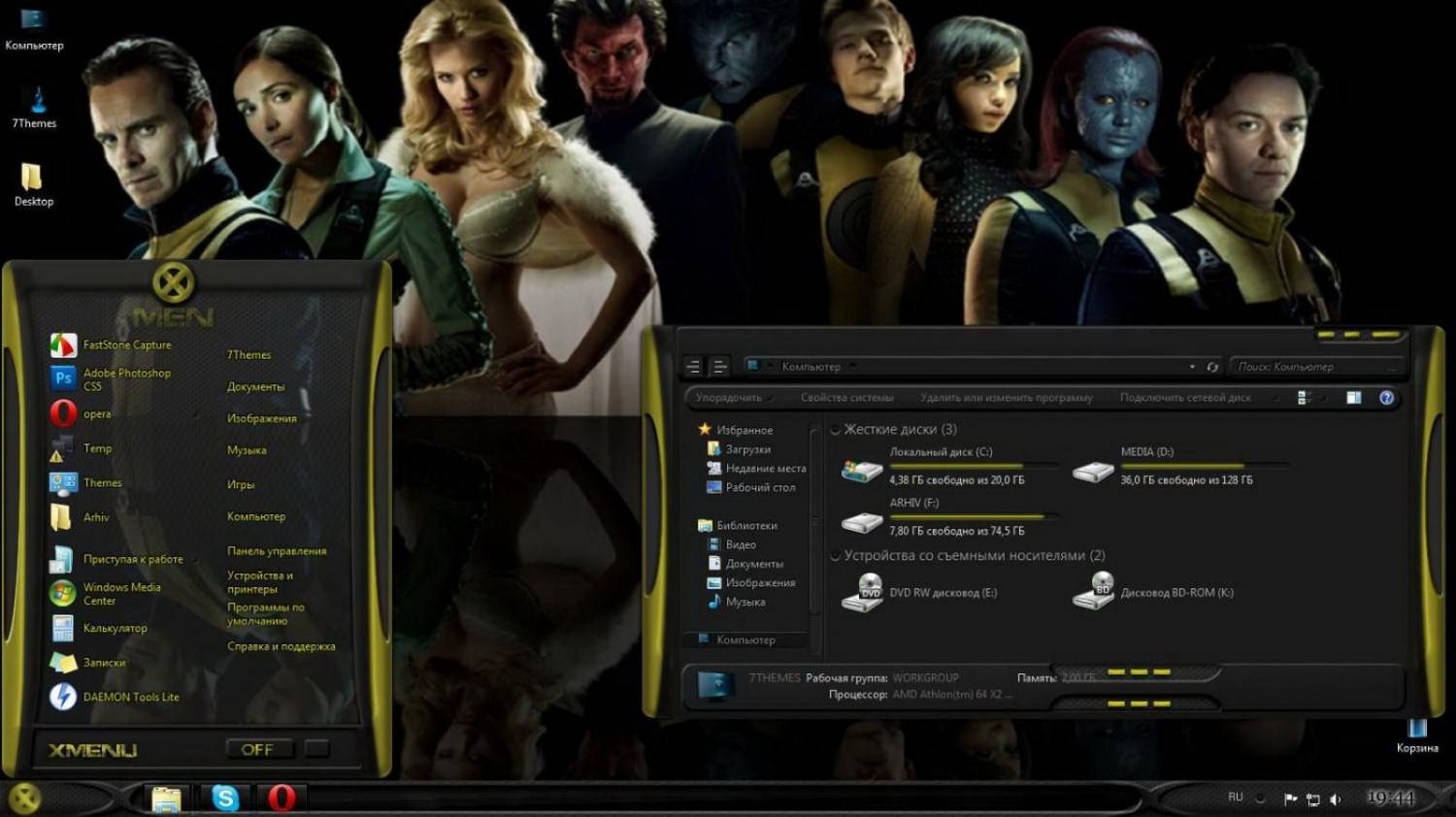The width and height of the screenshot is (1456, 817).
Task: Click the DVD RW drive (E:) icon
Action: [x=861, y=593]
